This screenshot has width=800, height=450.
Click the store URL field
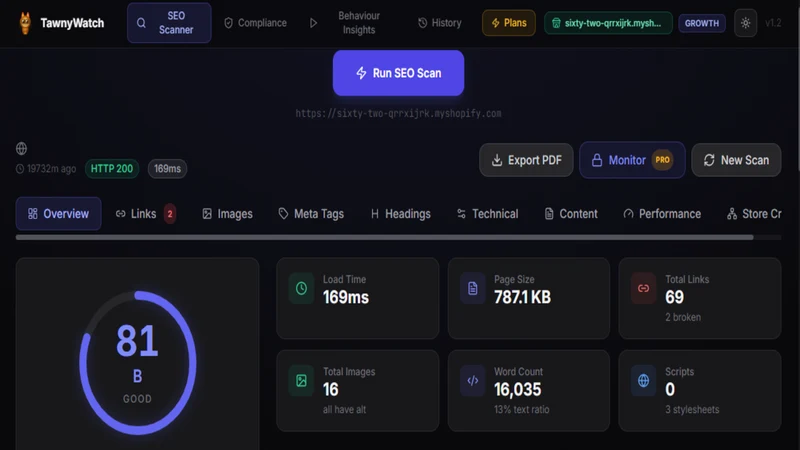398,113
